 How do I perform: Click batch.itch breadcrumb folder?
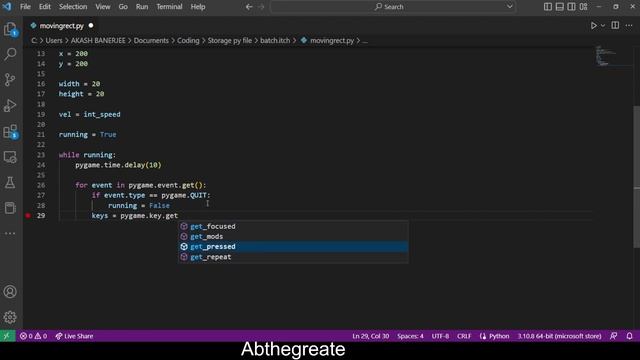pos(275,40)
